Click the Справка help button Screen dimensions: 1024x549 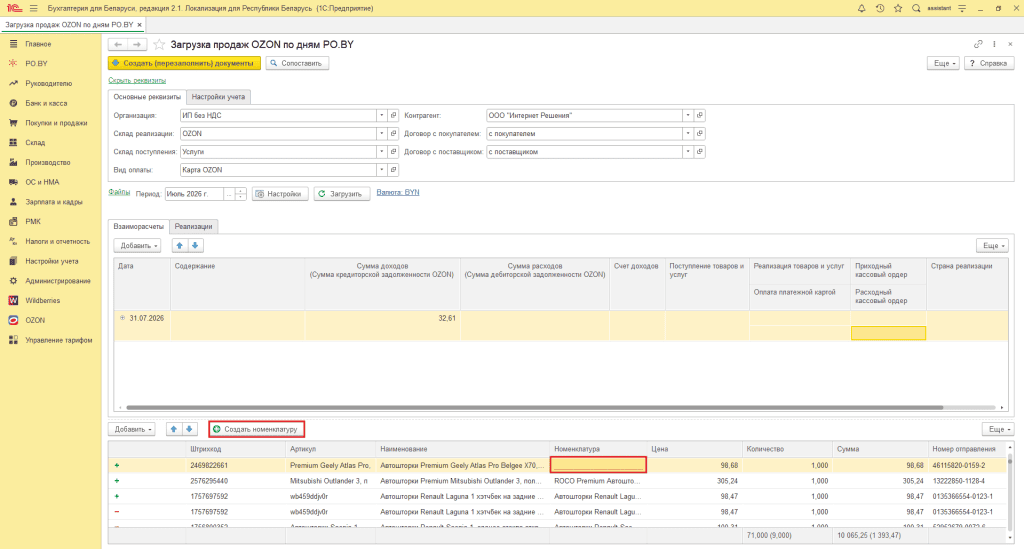(989, 63)
